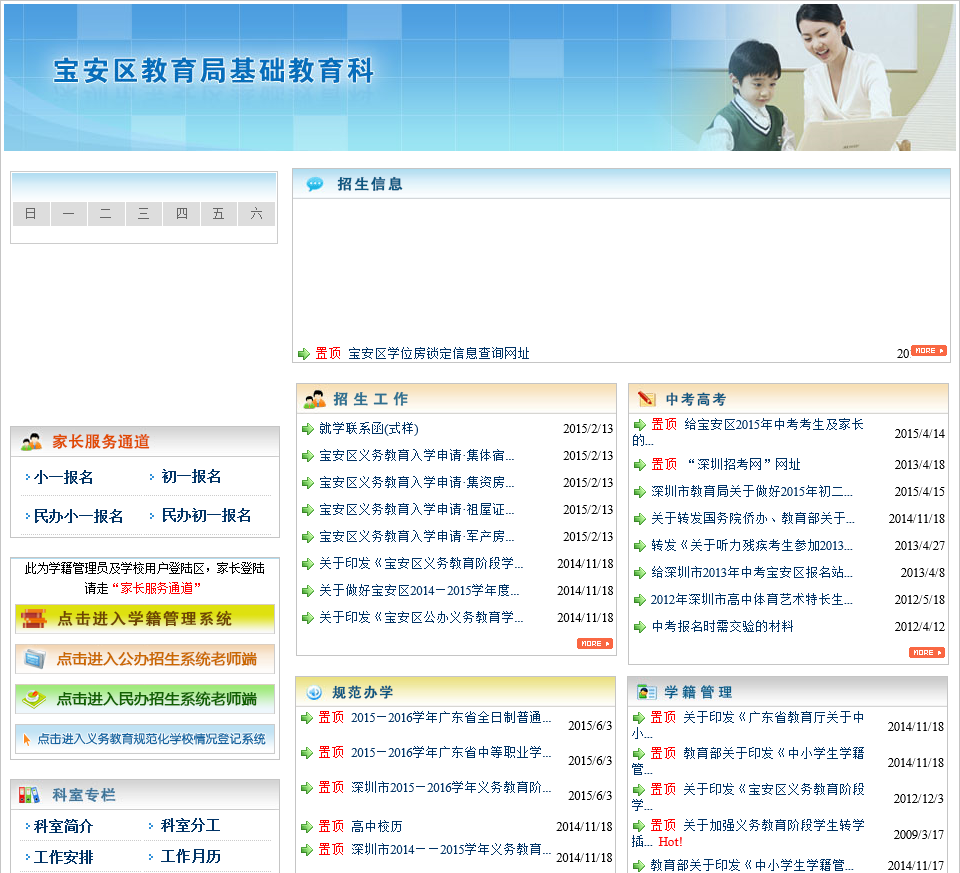Click the 规范办学 round blue icon

tap(314, 692)
